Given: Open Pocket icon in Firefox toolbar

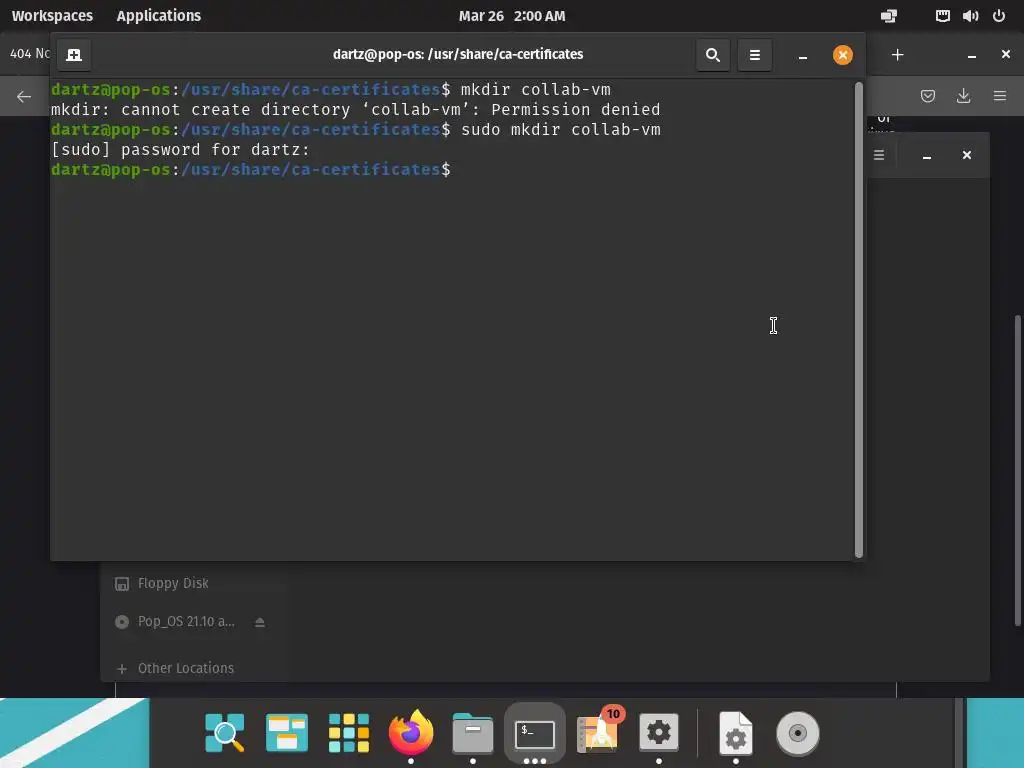Looking at the screenshot, I should pos(927,97).
